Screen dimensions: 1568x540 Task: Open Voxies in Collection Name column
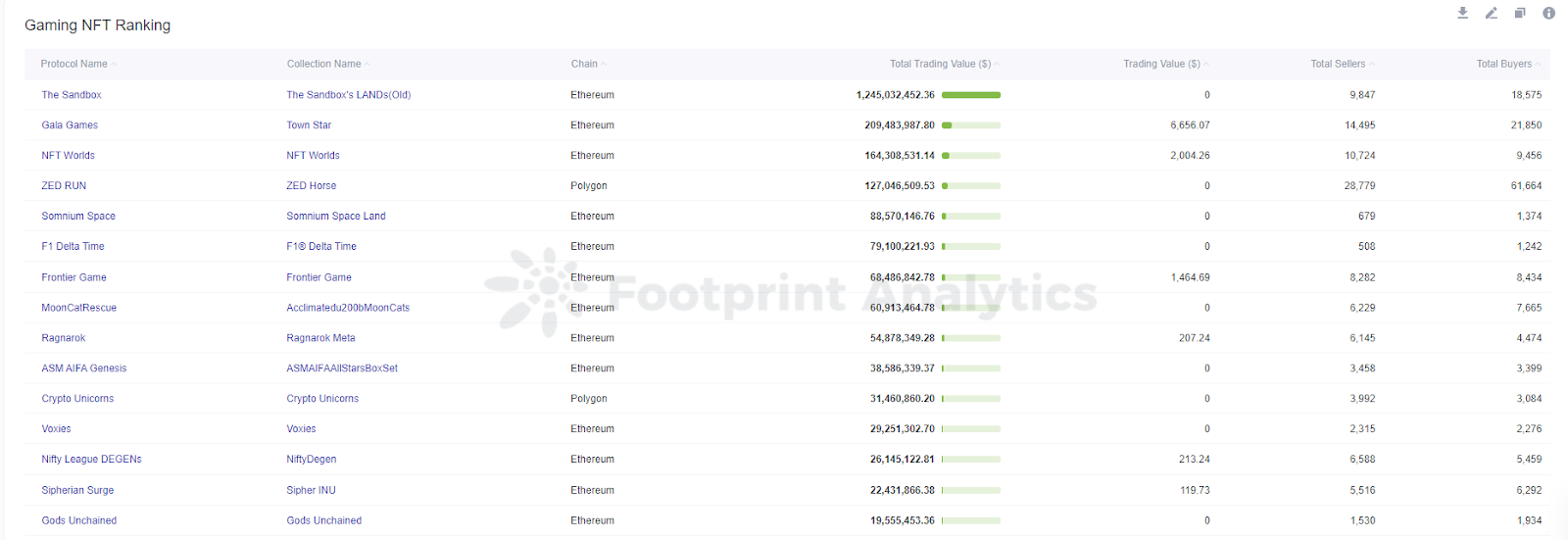click(x=301, y=429)
